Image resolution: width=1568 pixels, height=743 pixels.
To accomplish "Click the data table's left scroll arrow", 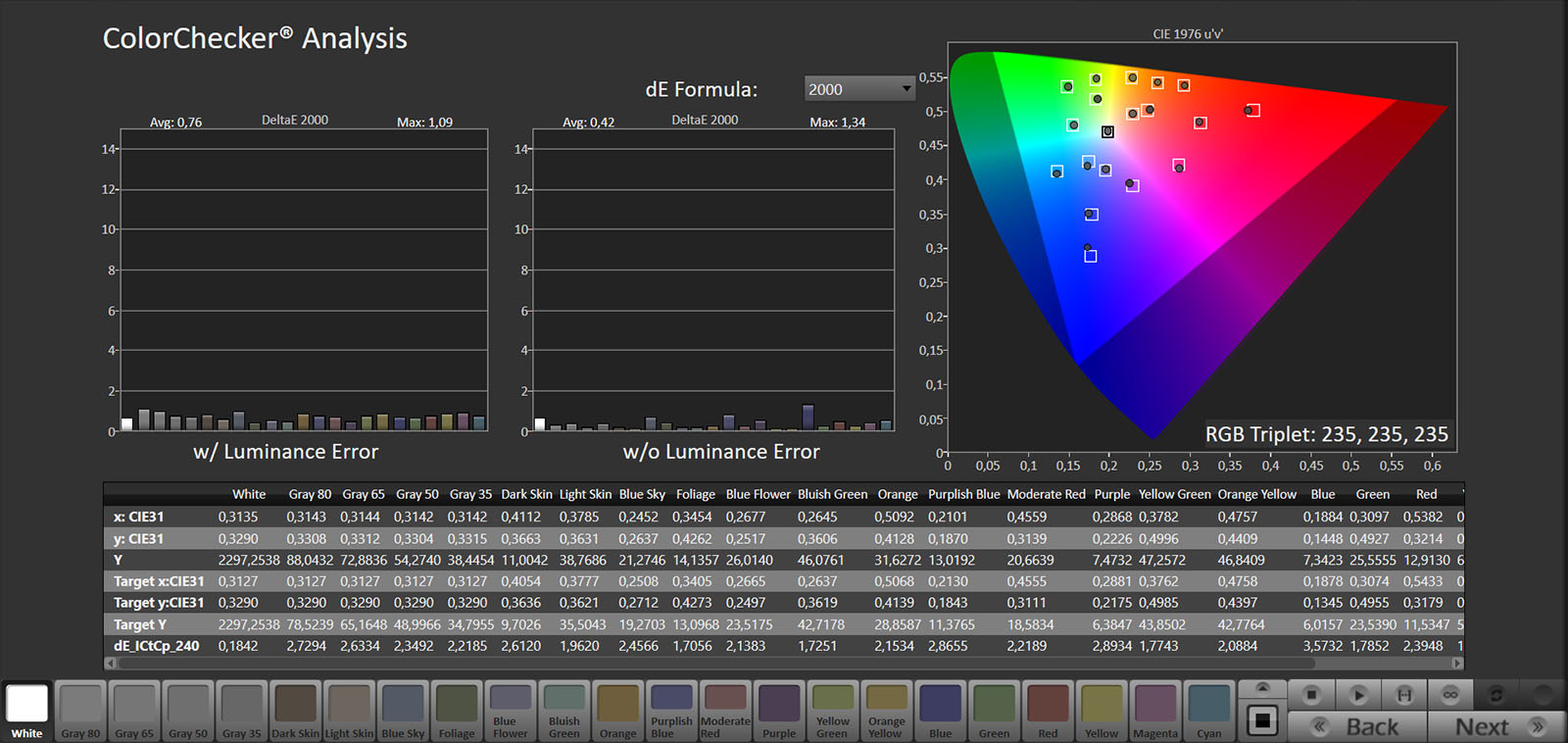I will click(110, 664).
